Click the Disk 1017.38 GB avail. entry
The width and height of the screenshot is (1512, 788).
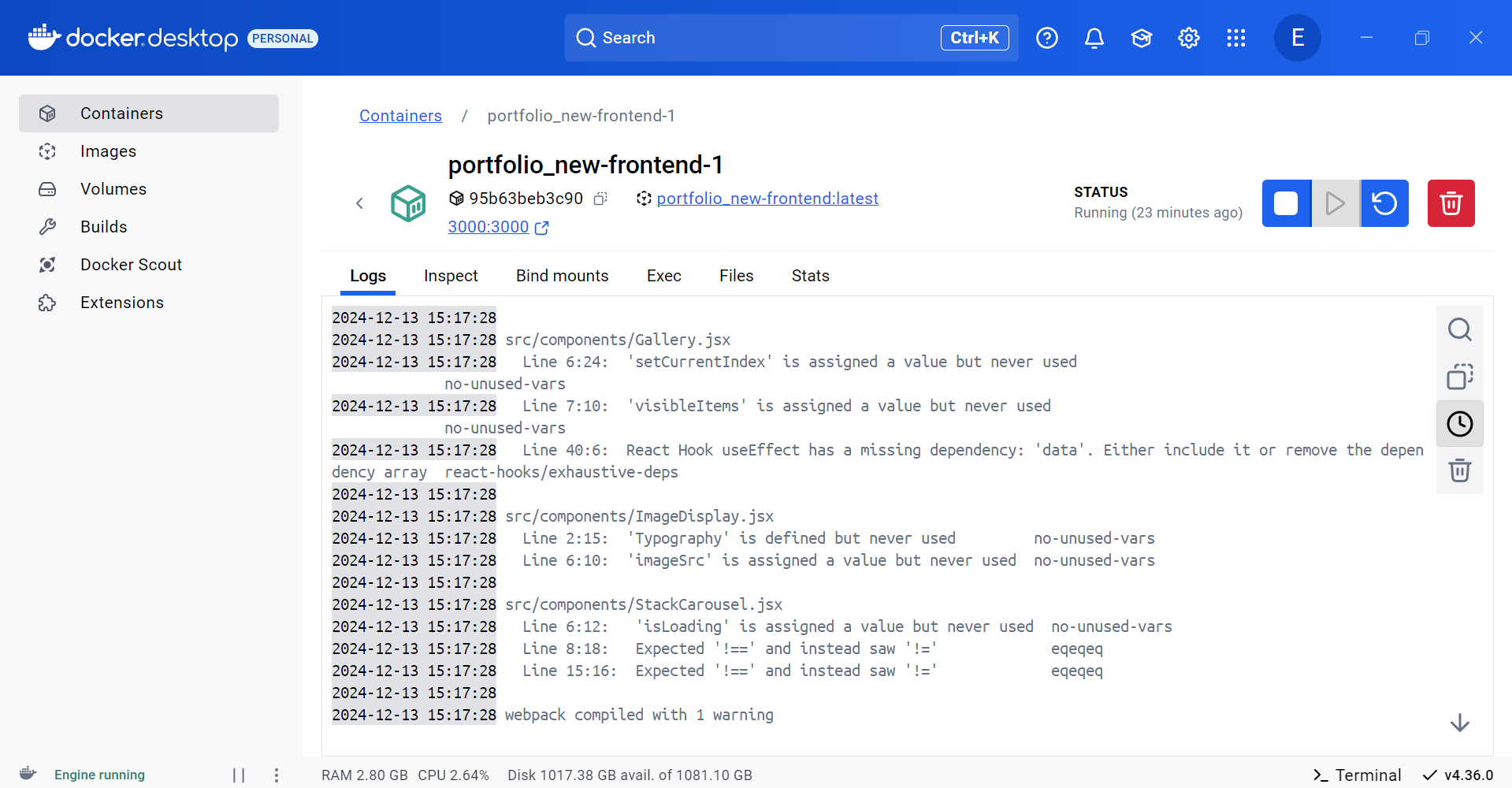click(x=630, y=775)
